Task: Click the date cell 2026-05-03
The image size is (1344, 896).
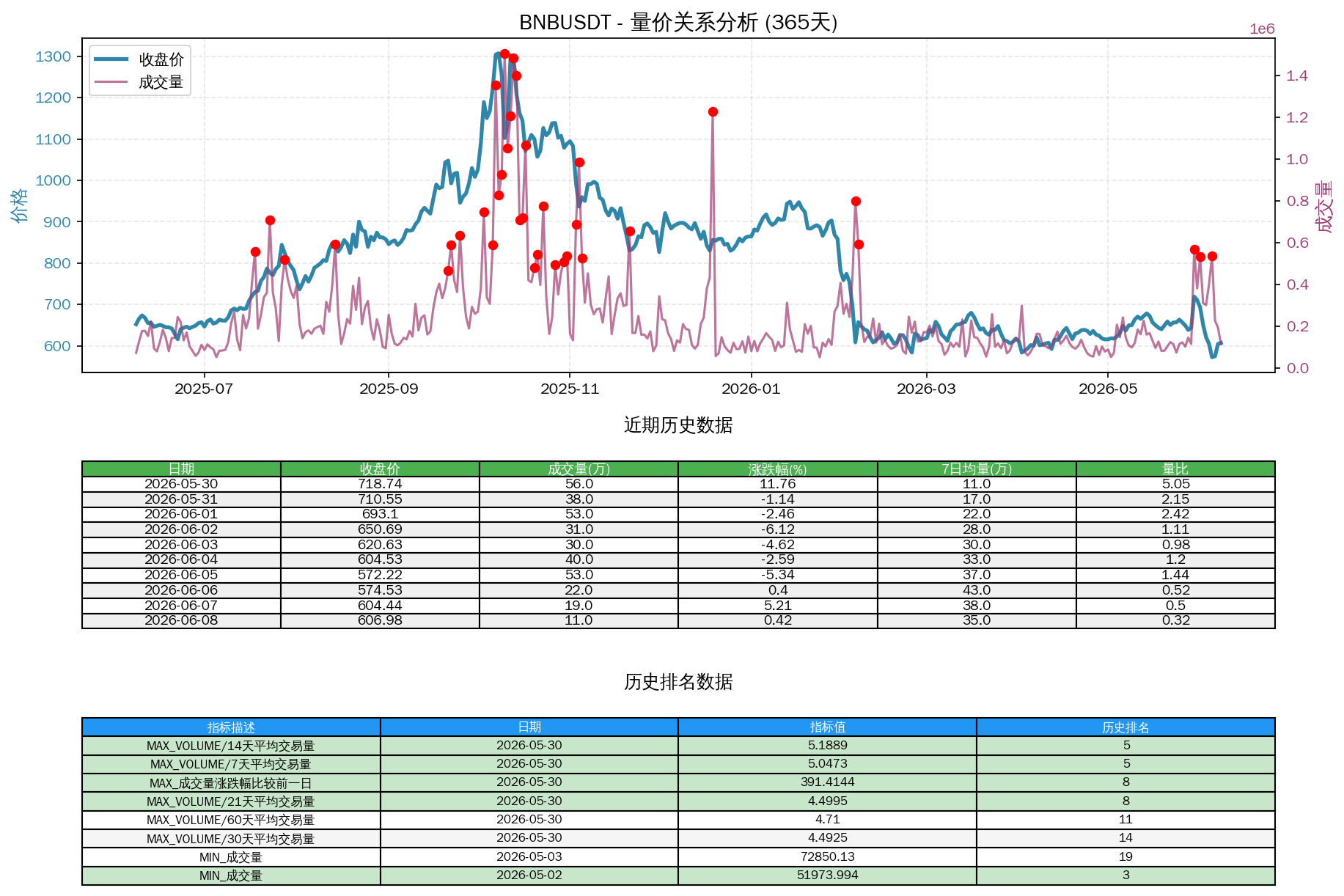Action: click(529, 857)
